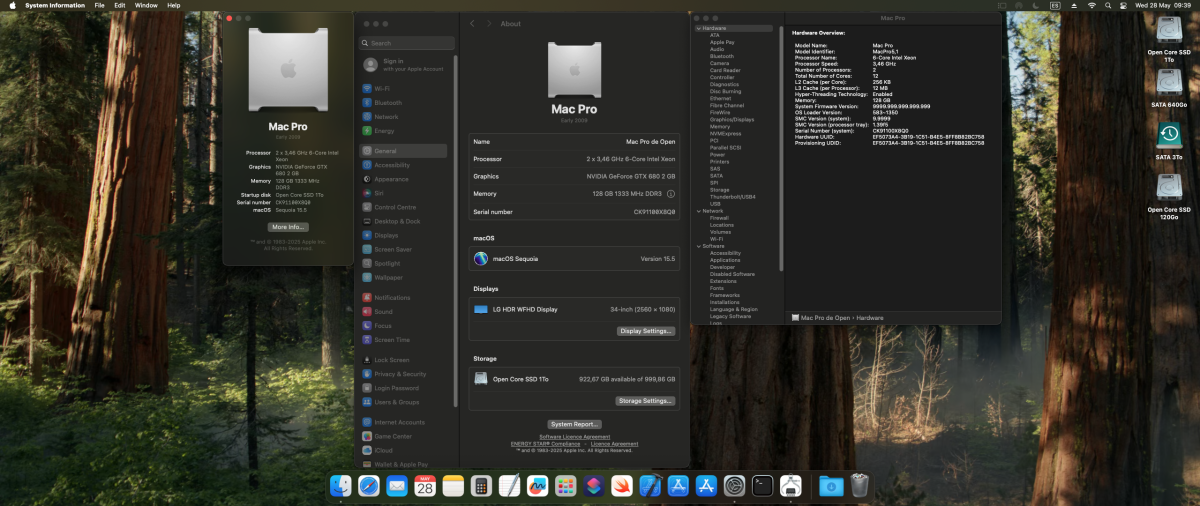Select Firewall under Network tree

pos(720,218)
